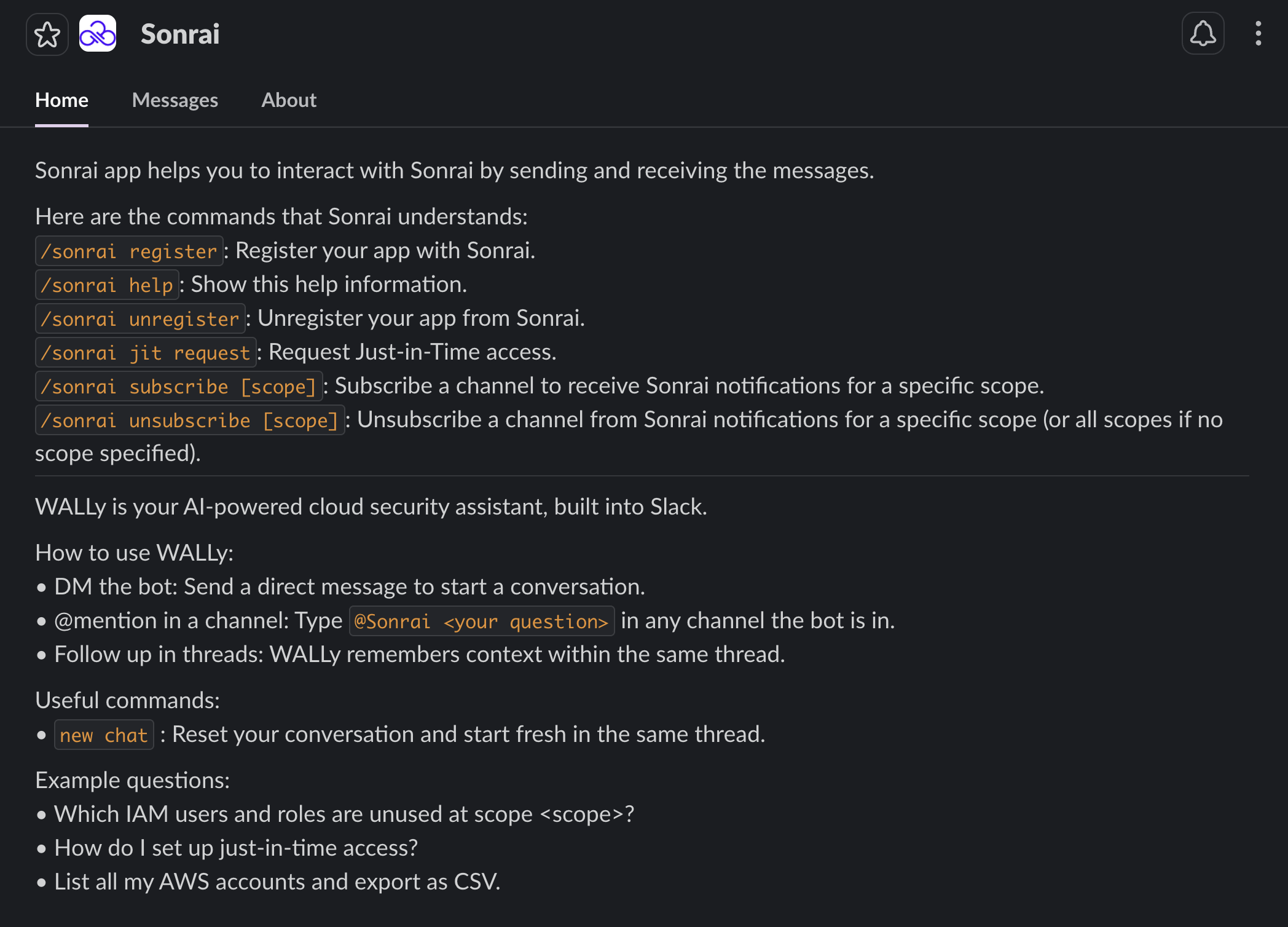Click the /sonrai subscribe [scope] command
Viewport: 1288px width, 927px height.
point(179,386)
